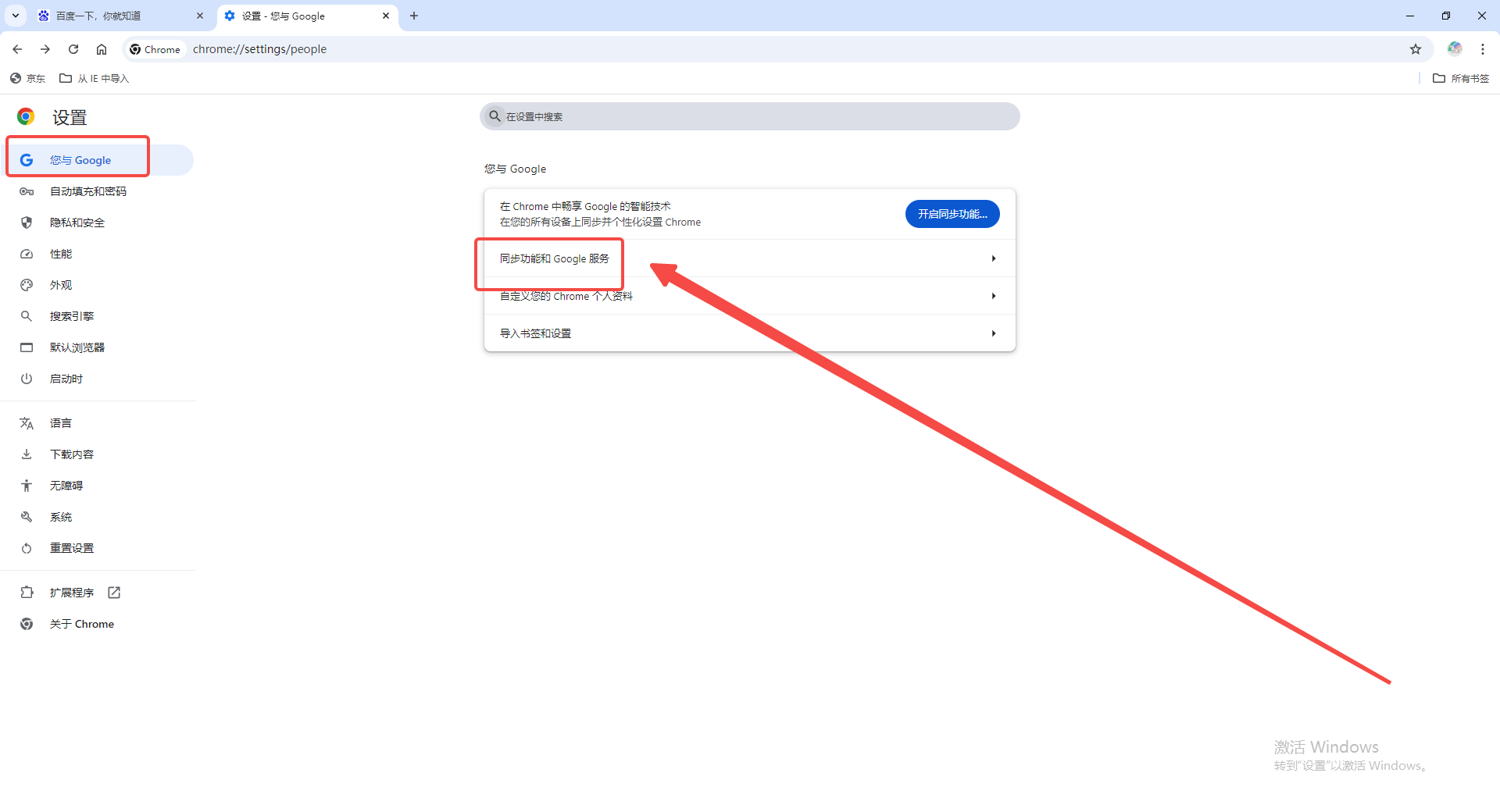This screenshot has width=1500, height=812.
Task: Open 扩展程序 in sidebar
Action: 97,593
